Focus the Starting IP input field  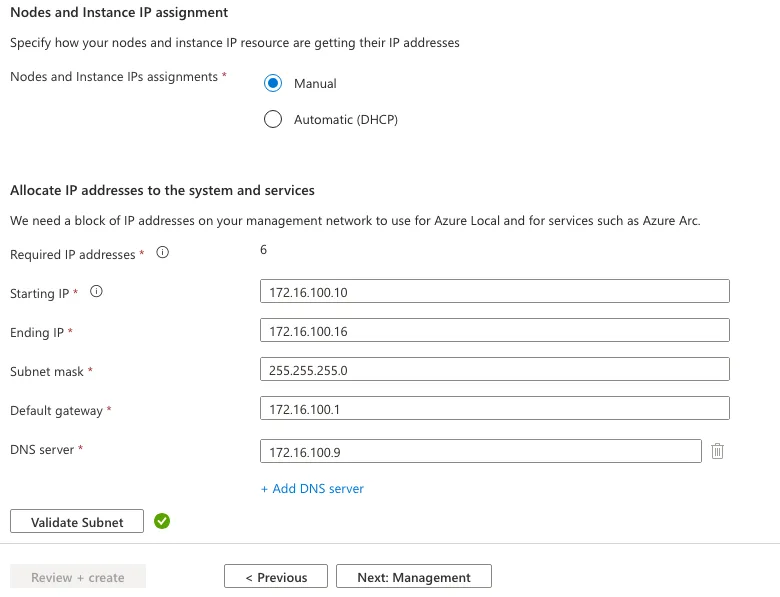494,292
